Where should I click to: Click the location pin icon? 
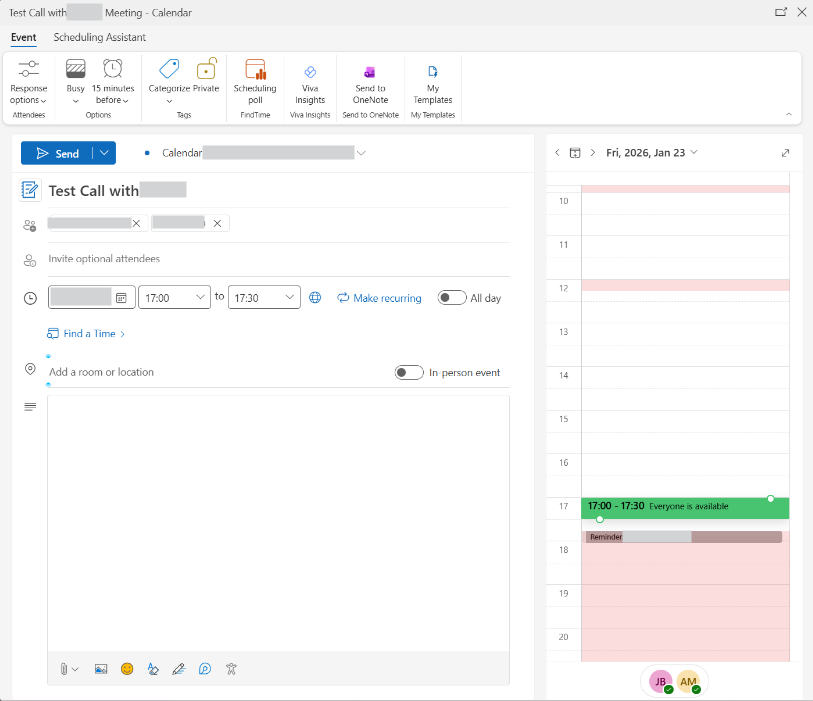point(30,369)
